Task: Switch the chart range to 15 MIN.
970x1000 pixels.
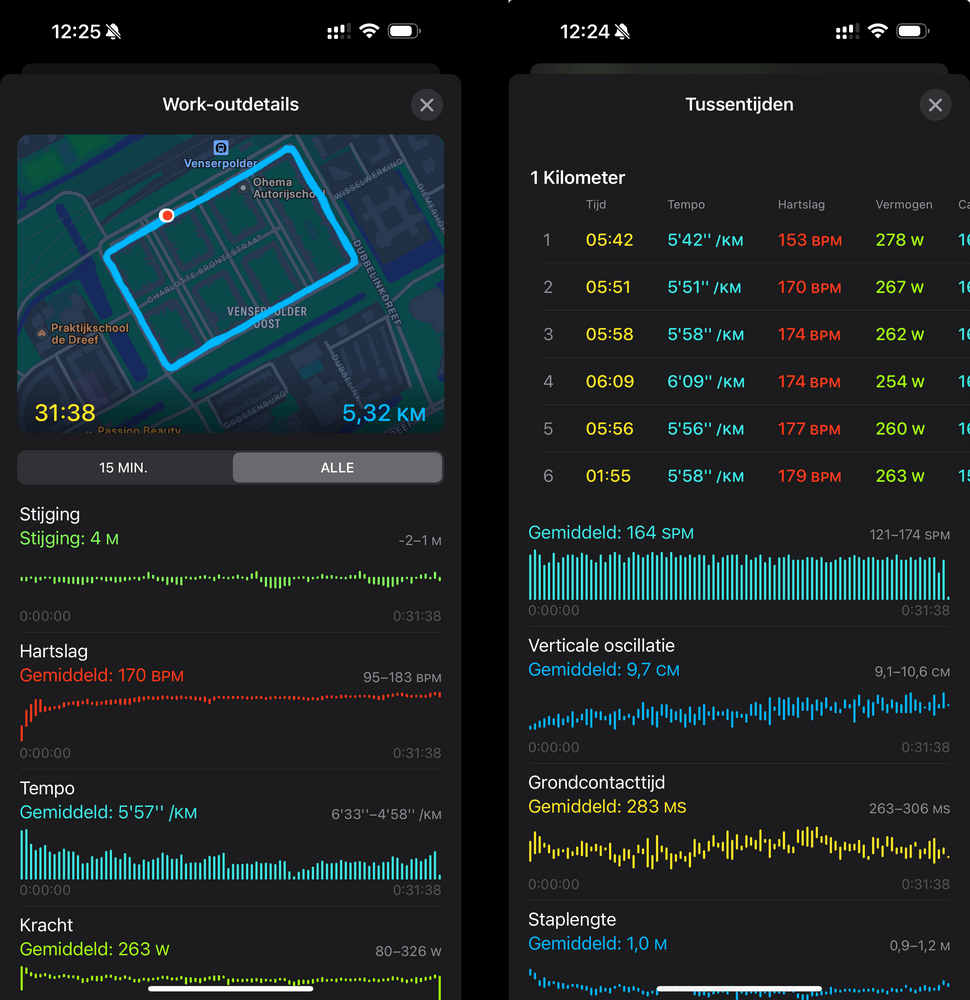Action: (x=124, y=467)
